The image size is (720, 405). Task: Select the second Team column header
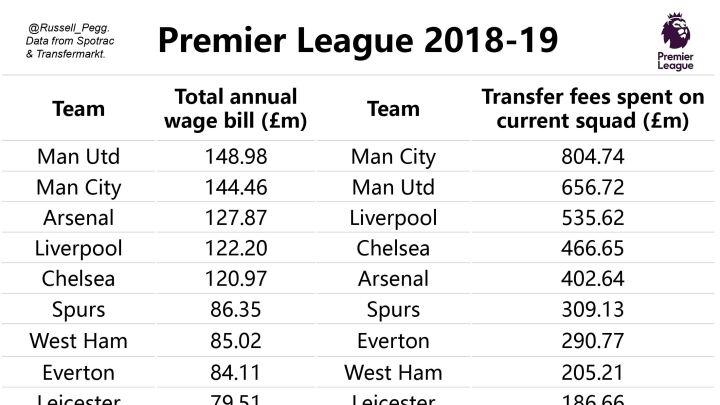pos(393,109)
